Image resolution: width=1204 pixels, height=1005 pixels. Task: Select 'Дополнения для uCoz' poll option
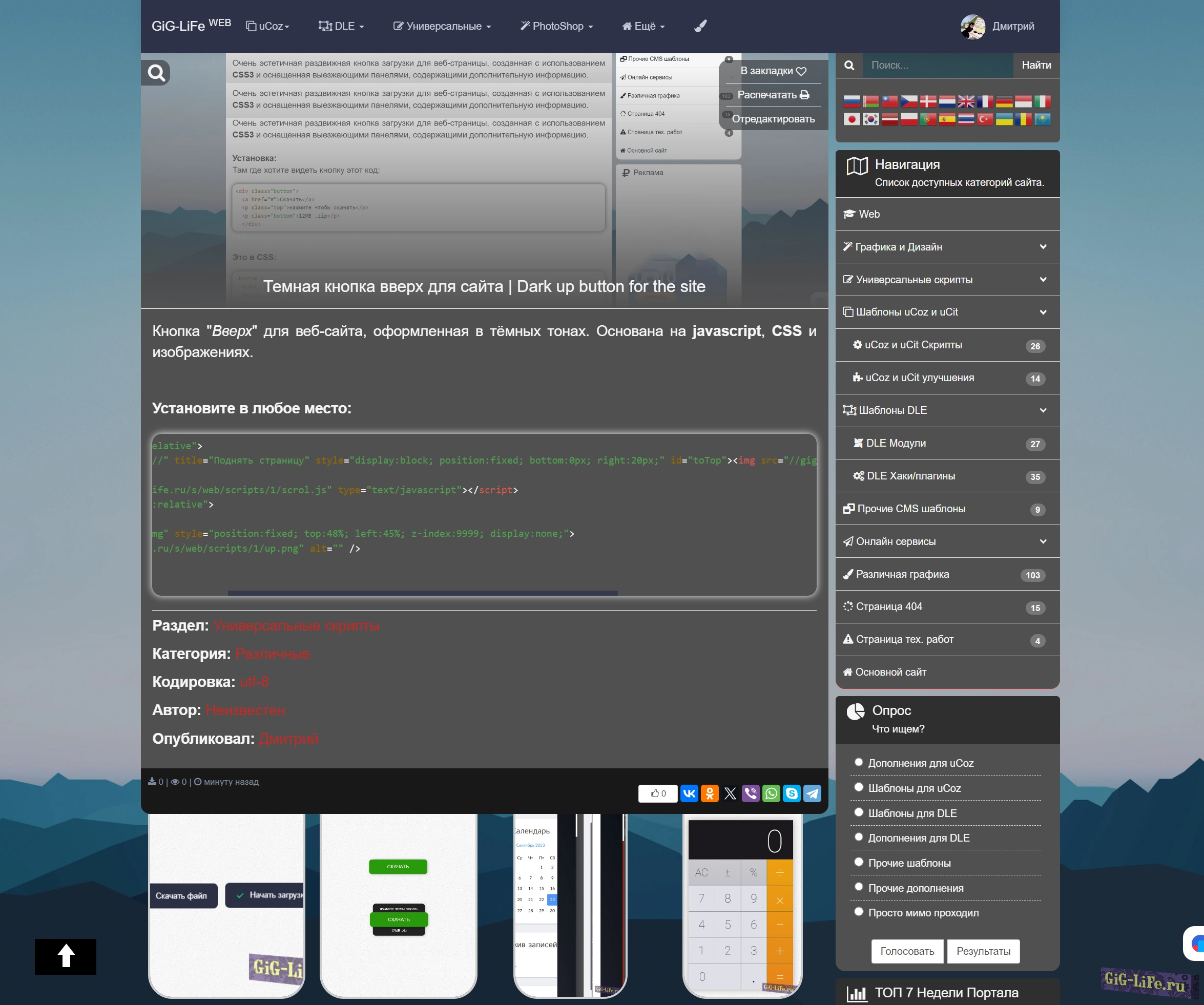coord(858,762)
